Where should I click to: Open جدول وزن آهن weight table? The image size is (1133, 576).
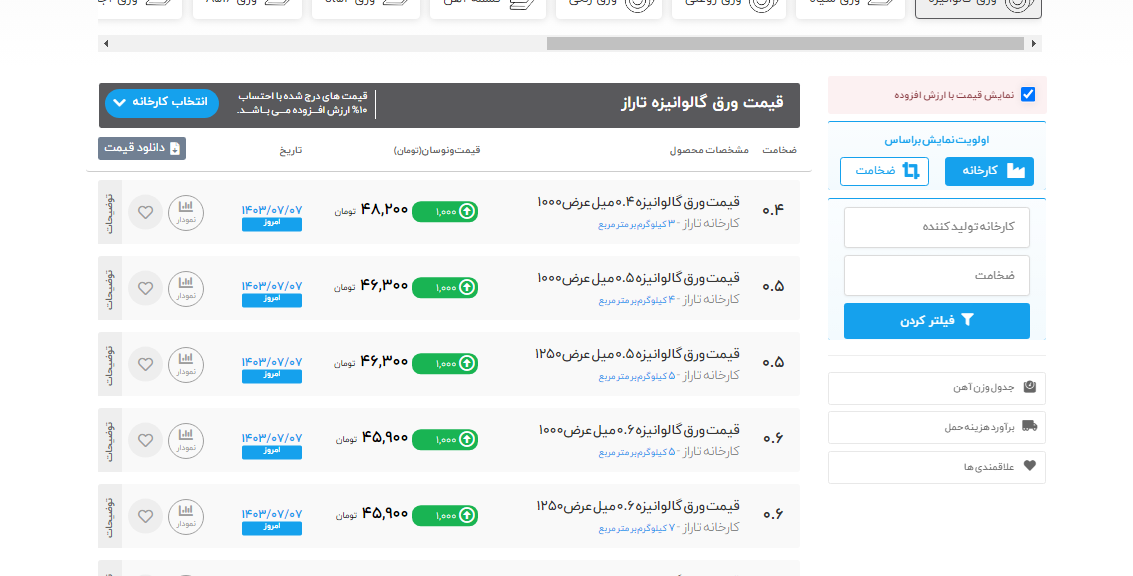[936, 388]
